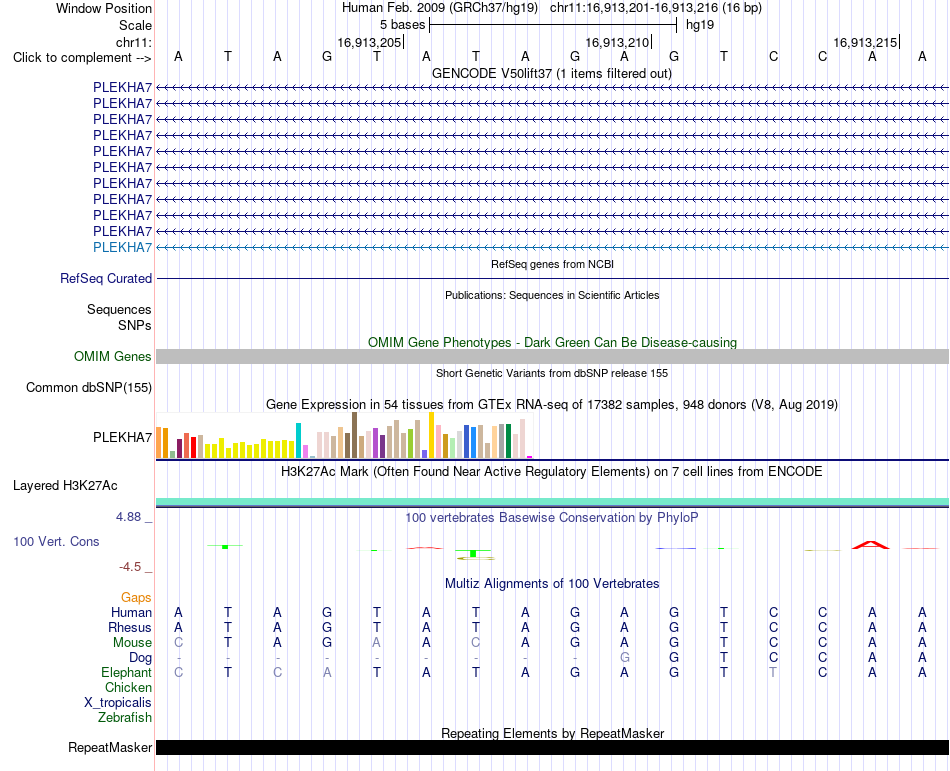Screen dimensions: 950x771
Task: Click the Common dbSNP(155) track label
Action: (x=89, y=388)
